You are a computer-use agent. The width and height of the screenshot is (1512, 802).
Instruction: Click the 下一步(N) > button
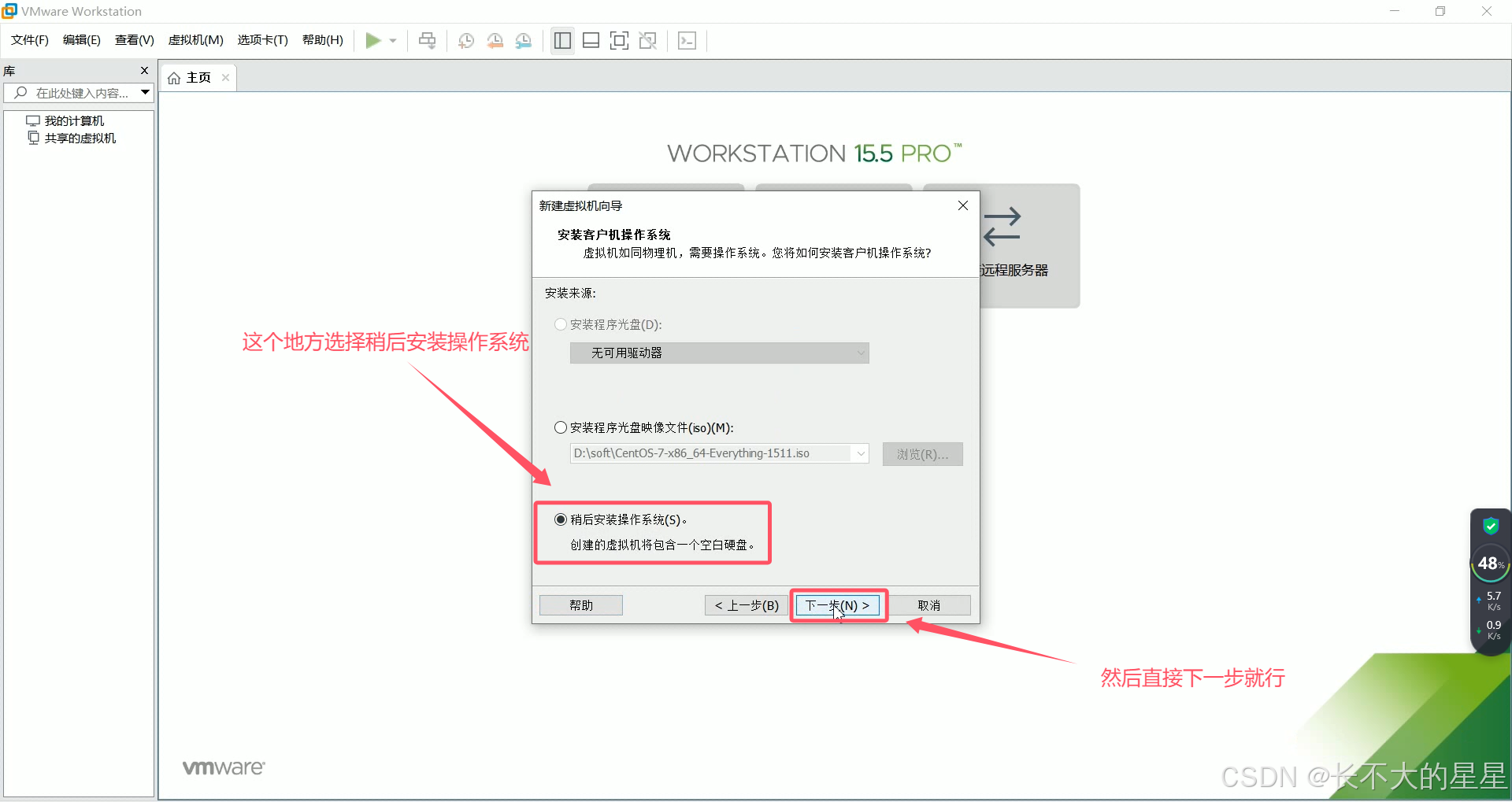pos(838,605)
